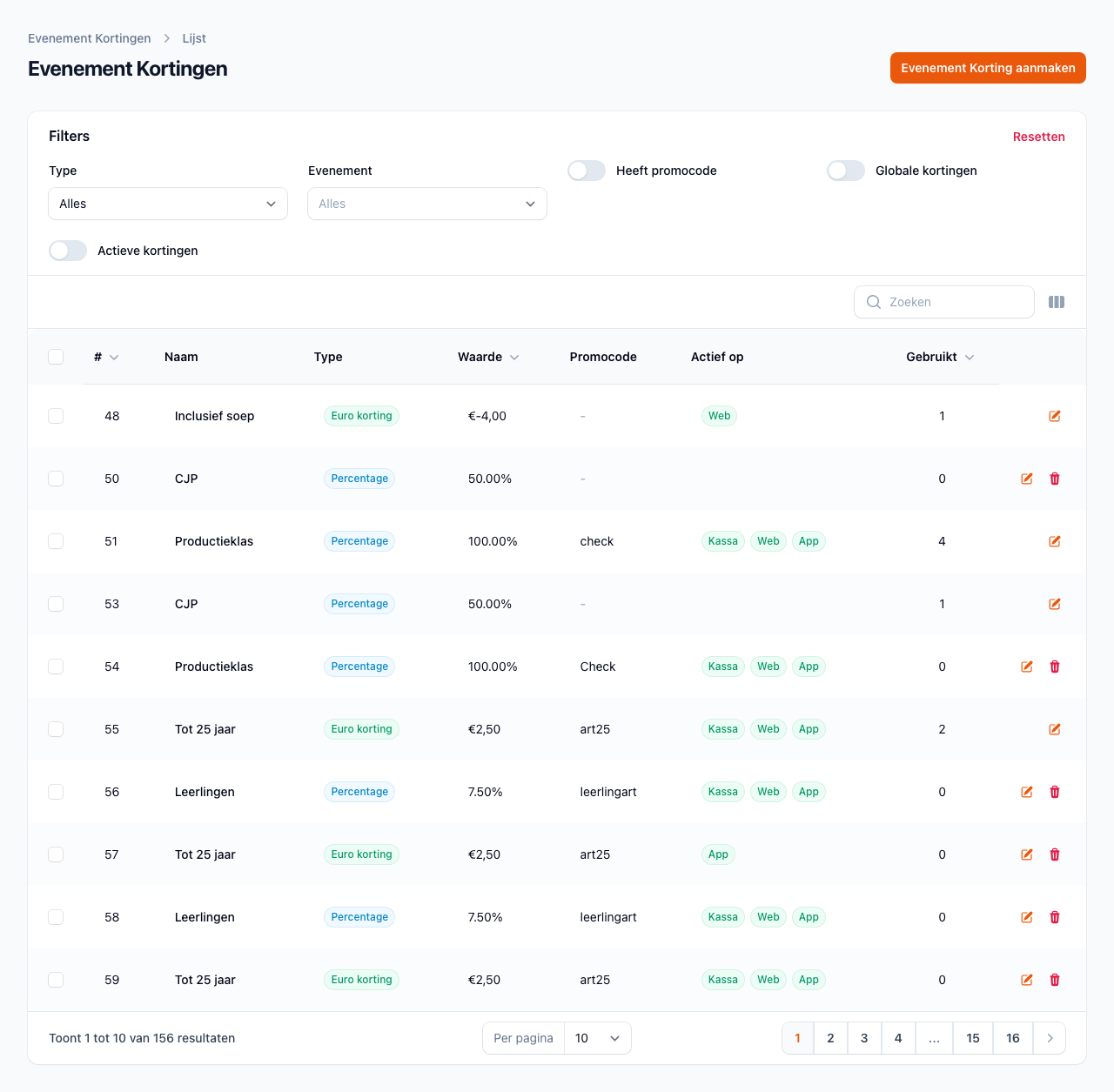Open the Type filter dropdown

point(168,204)
